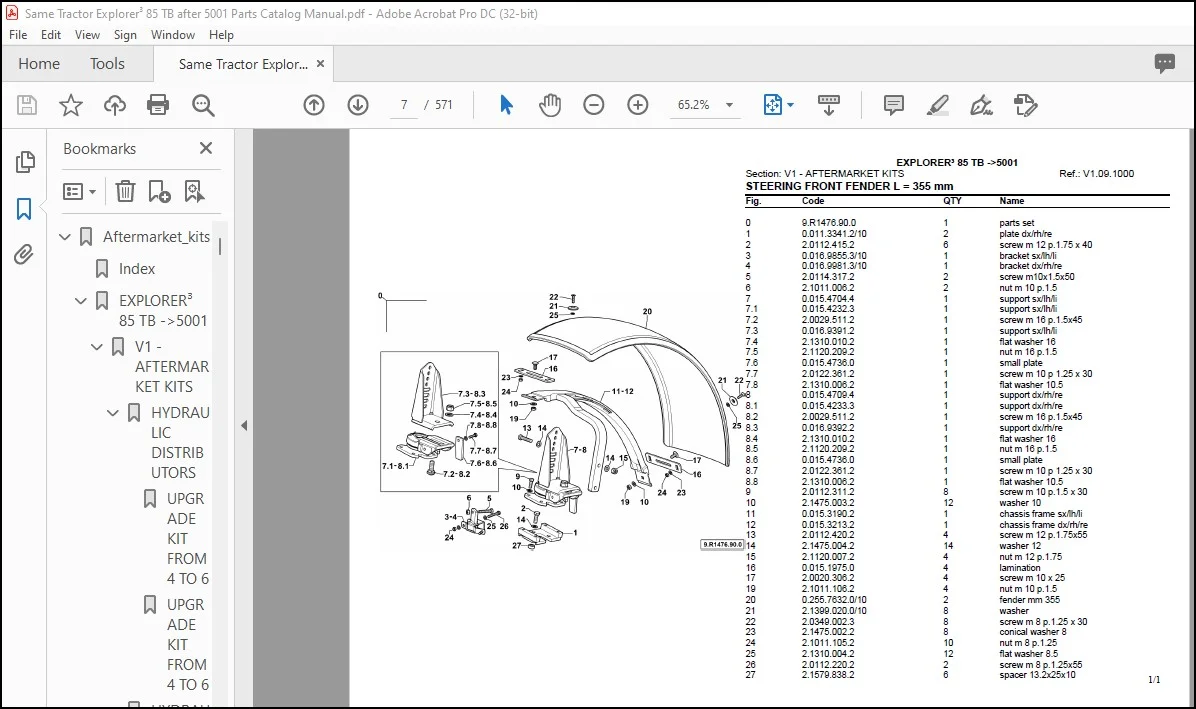Click the 'chassis frame sx/lh/li' part name
Screen dimensions: 1196x709
(1040, 514)
